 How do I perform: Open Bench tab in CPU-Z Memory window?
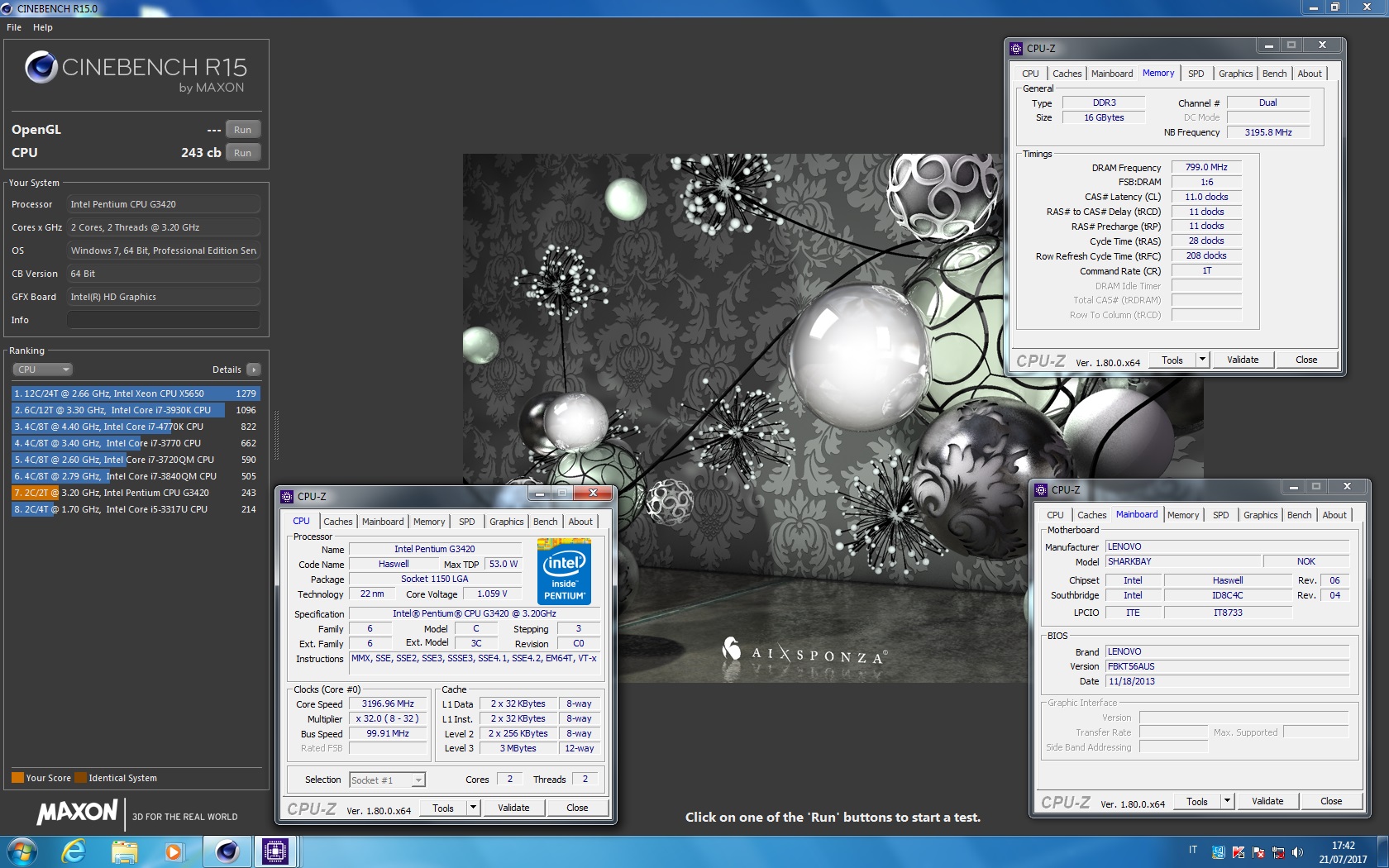coord(1274,74)
